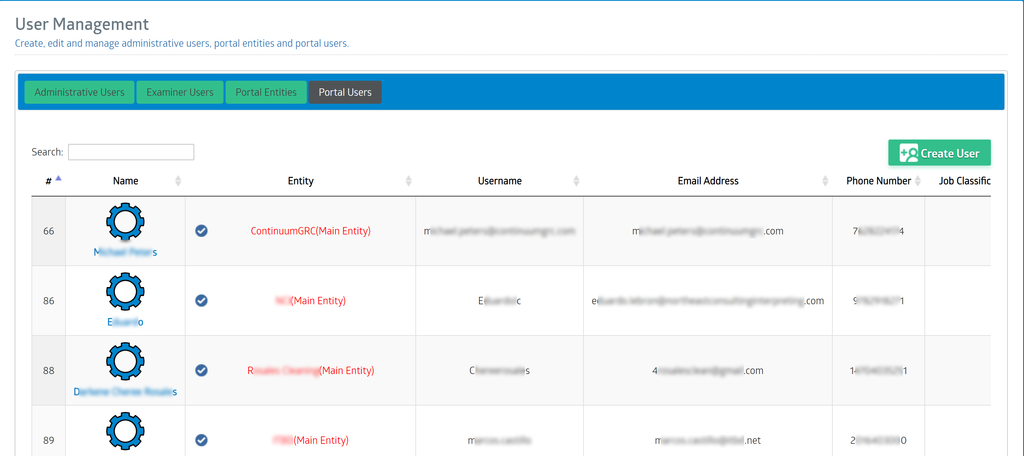This screenshot has height=456, width=1024.
Task: Go to the Portal Entities tab
Action: coord(266,93)
